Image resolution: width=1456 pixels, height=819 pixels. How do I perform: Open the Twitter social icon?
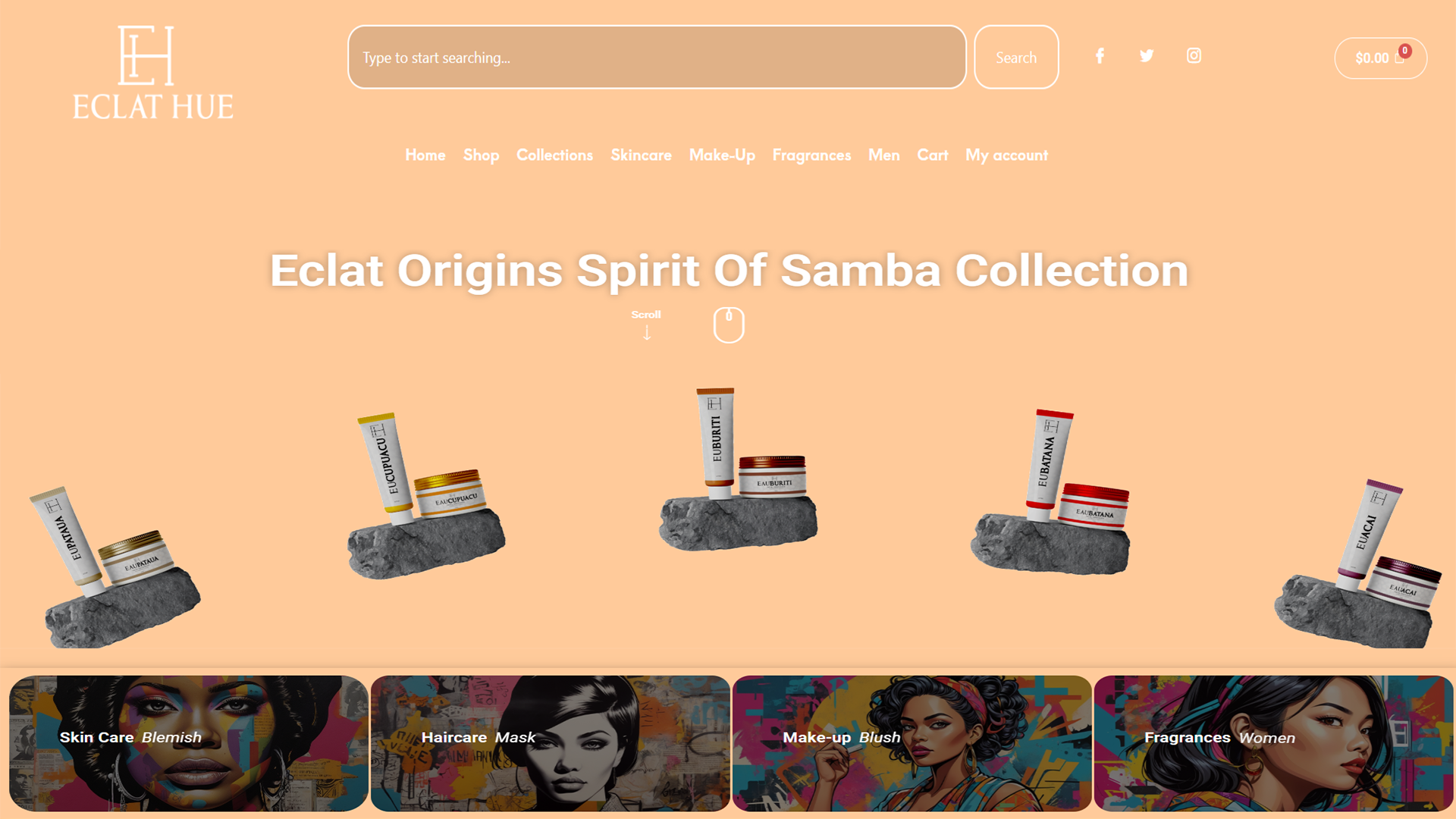click(1147, 56)
